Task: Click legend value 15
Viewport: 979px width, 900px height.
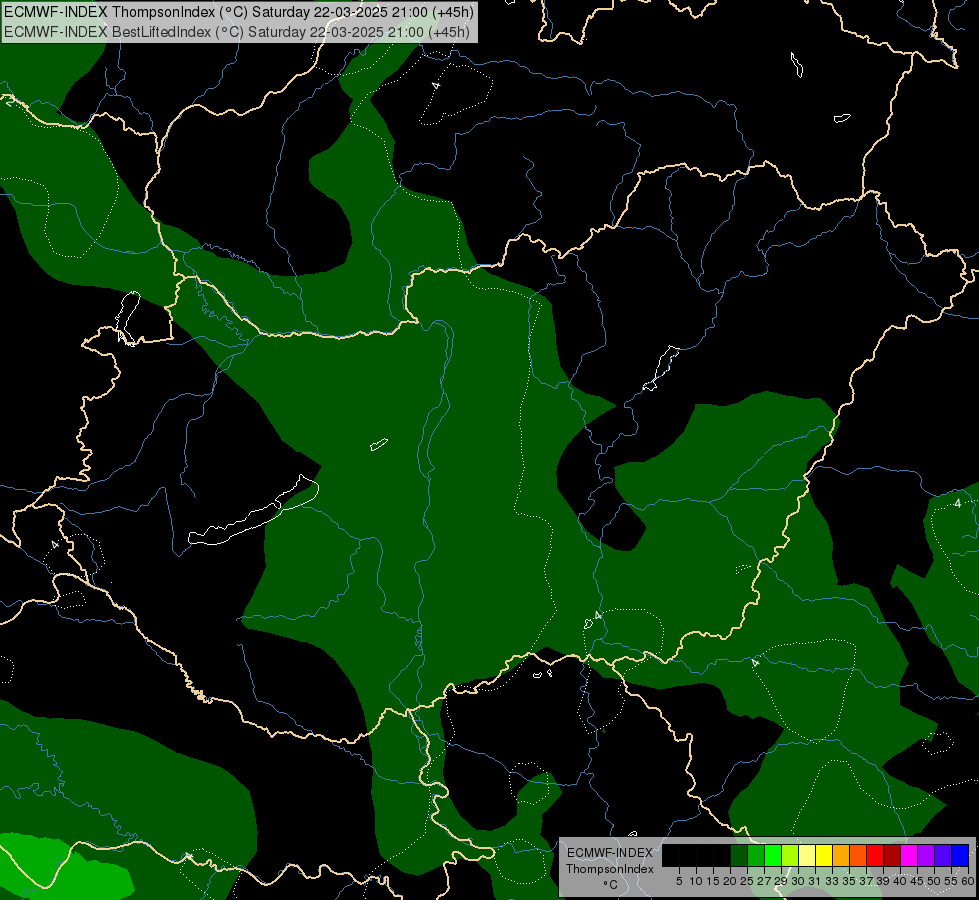Action: tap(713, 881)
